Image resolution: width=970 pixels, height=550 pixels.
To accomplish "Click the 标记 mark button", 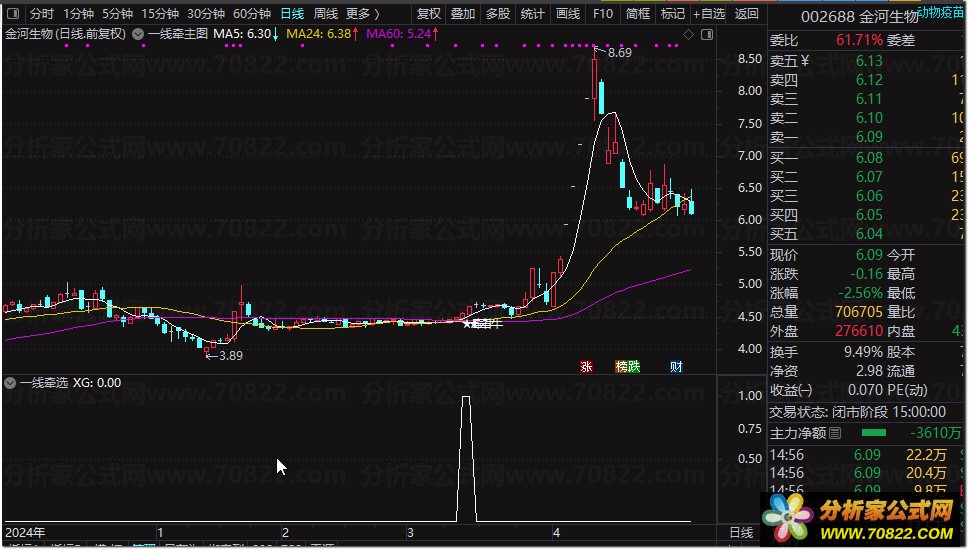I will (x=672, y=14).
